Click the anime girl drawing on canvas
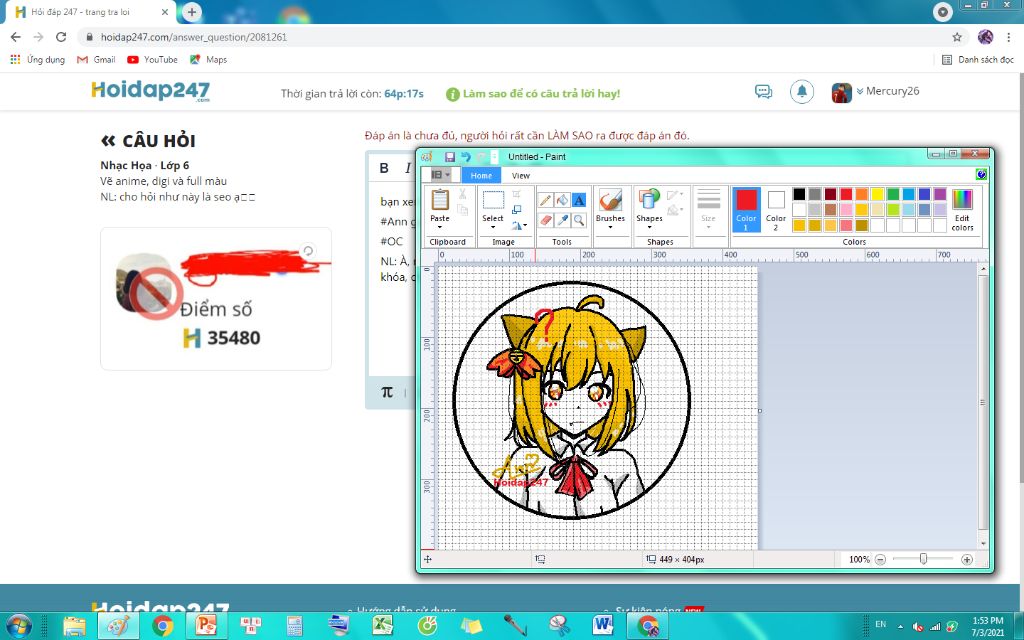This screenshot has height=640, width=1024. [x=571, y=400]
